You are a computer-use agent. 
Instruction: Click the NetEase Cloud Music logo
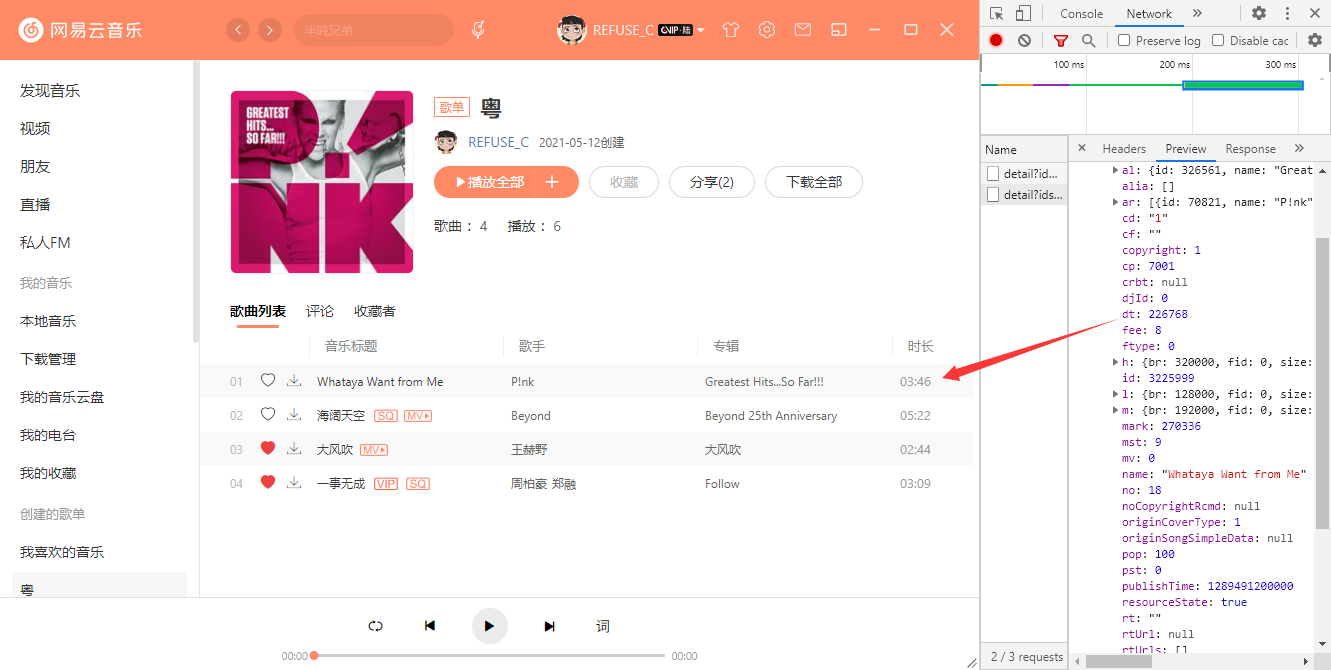pyautogui.click(x=80, y=30)
